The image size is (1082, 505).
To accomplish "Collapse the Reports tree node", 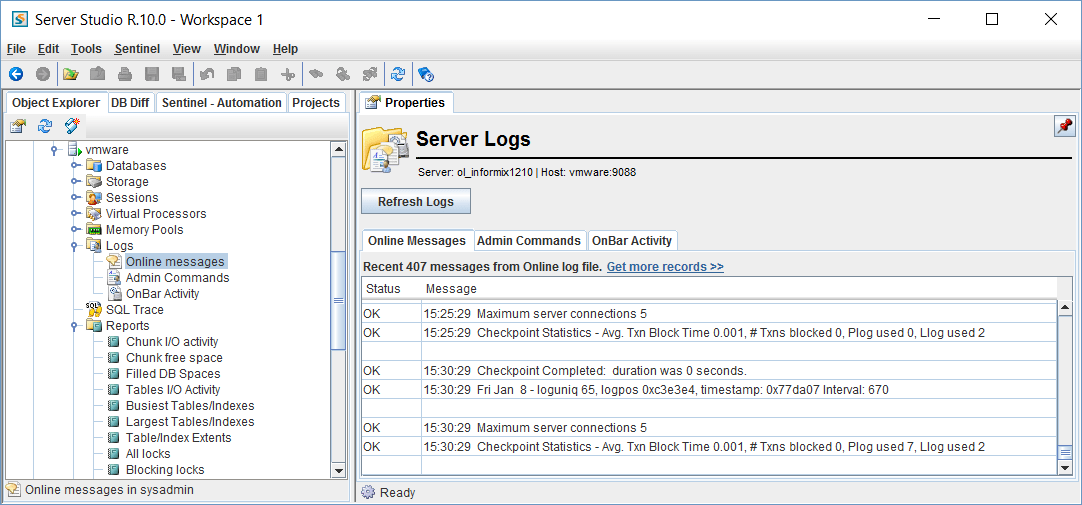I will [75, 326].
